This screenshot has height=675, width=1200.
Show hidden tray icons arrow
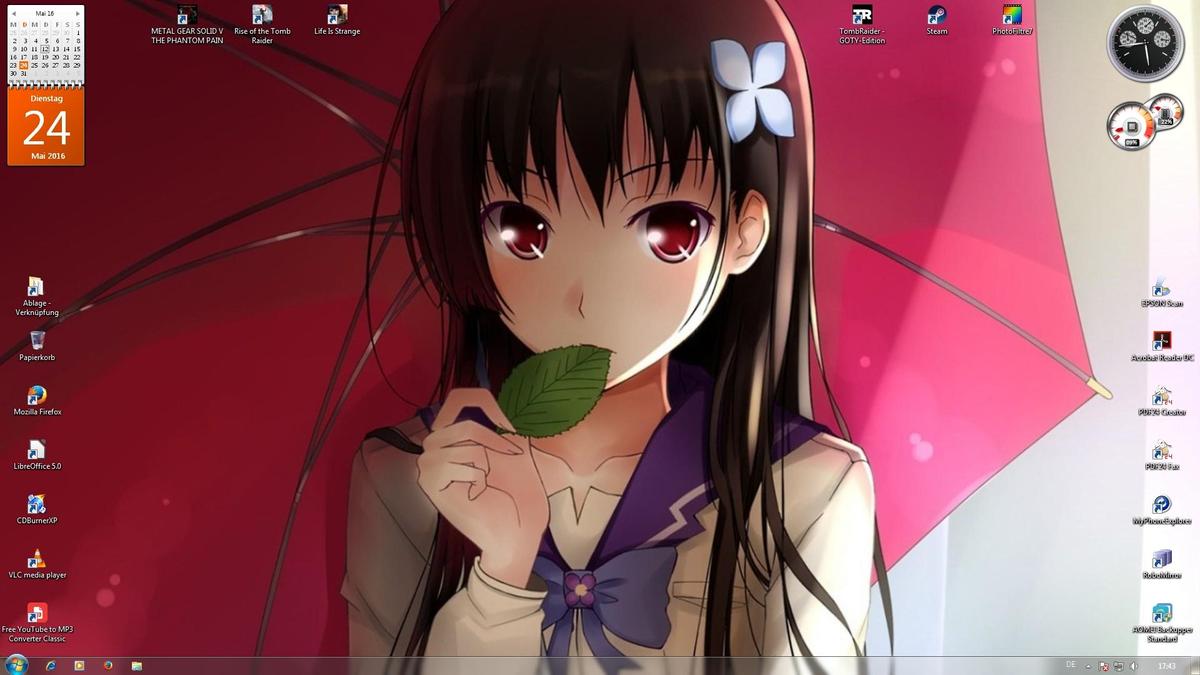point(1088,666)
